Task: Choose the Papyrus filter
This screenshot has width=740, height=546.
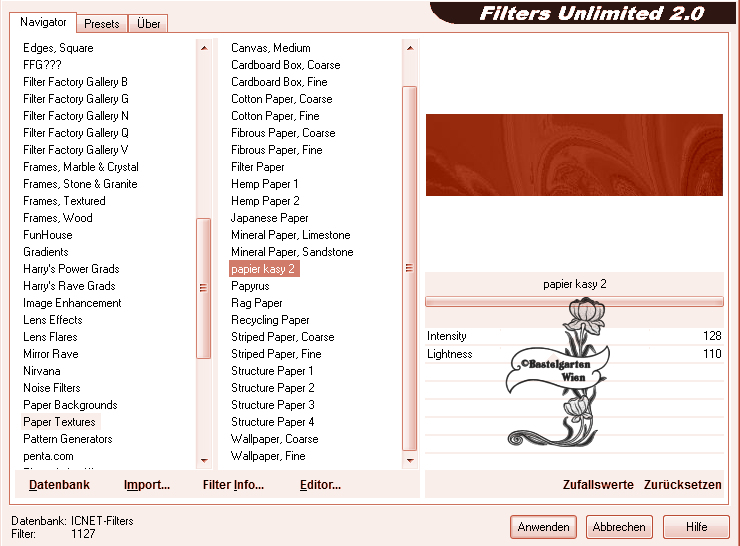Action: [250, 286]
